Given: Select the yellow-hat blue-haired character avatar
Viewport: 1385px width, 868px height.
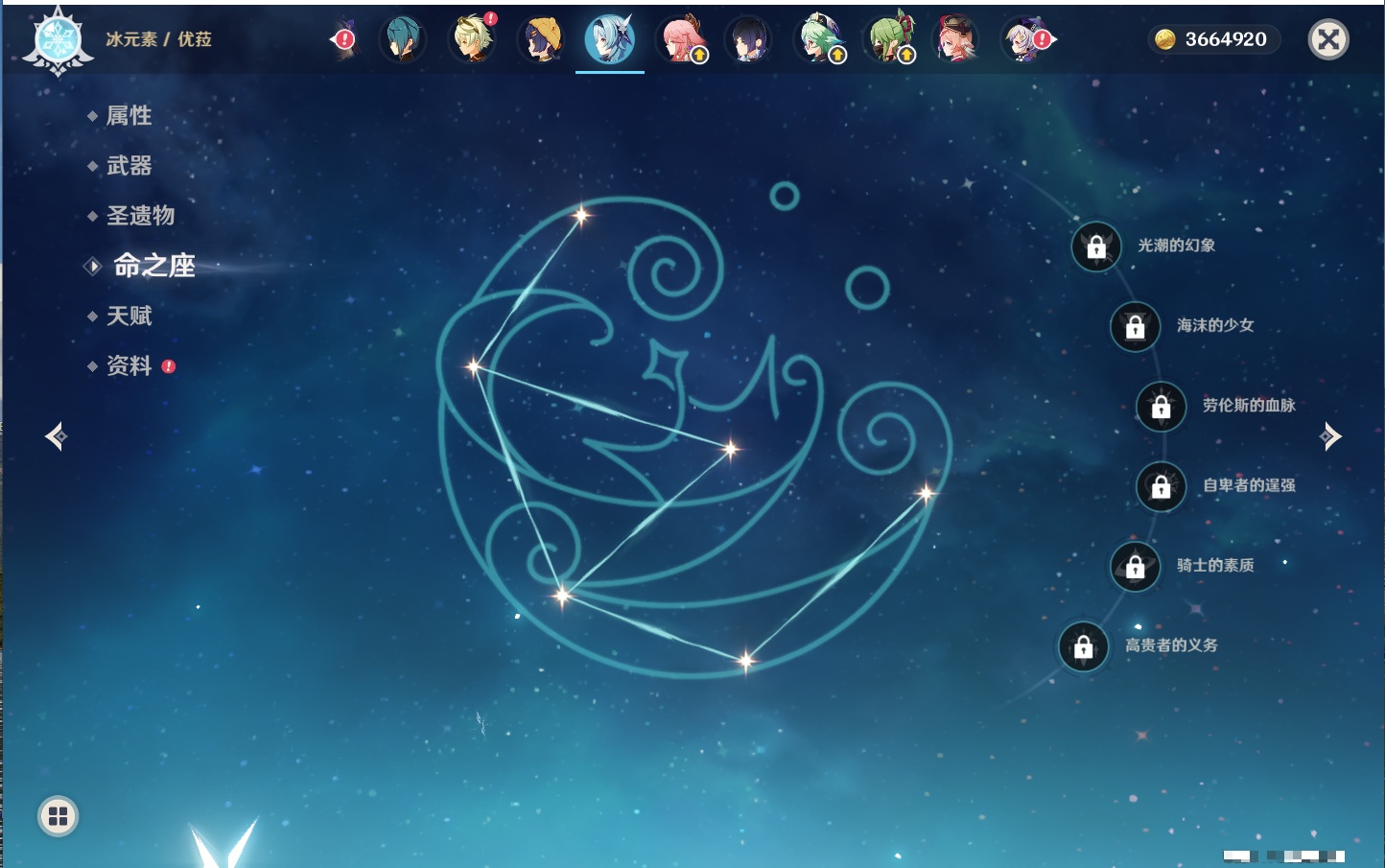Looking at the screenshot, I should tap(541, 39).
